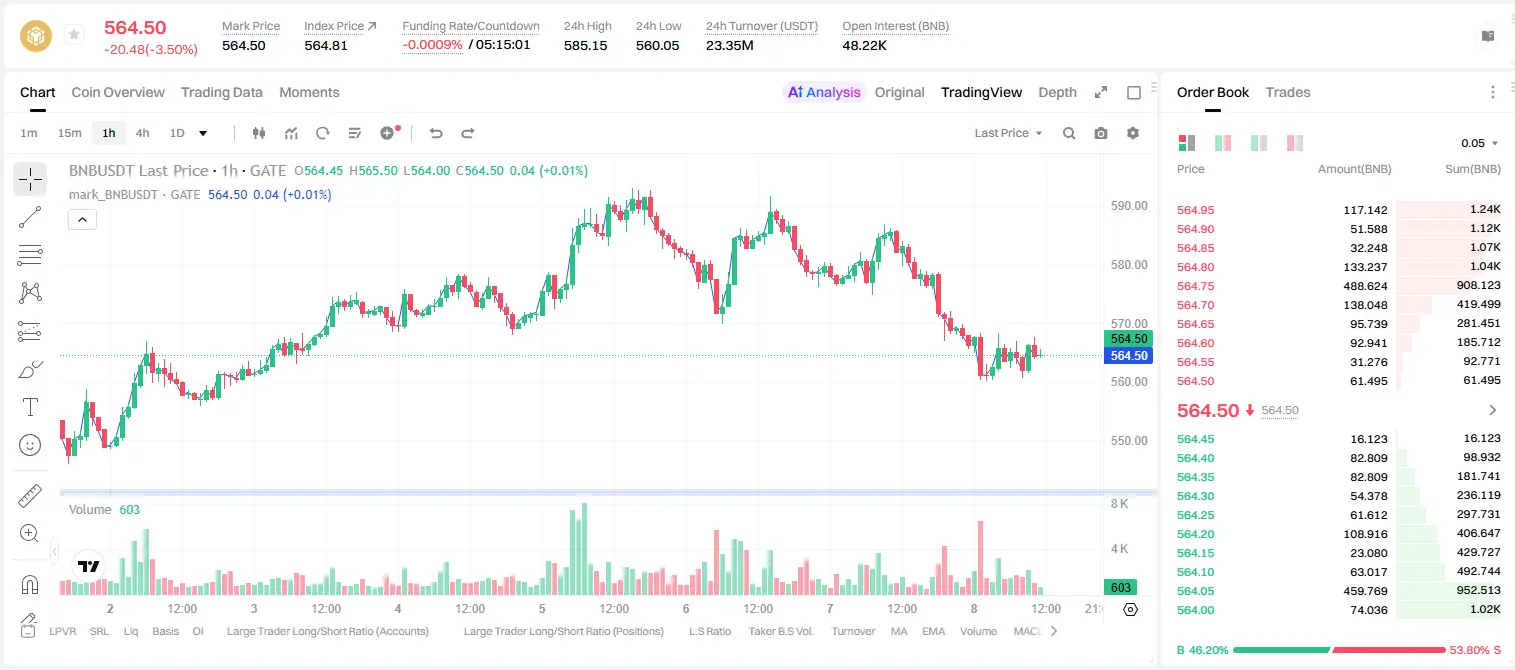Select the trend line drawing tool
This screenshot has height=670, width=1515.
pos(30,217)
